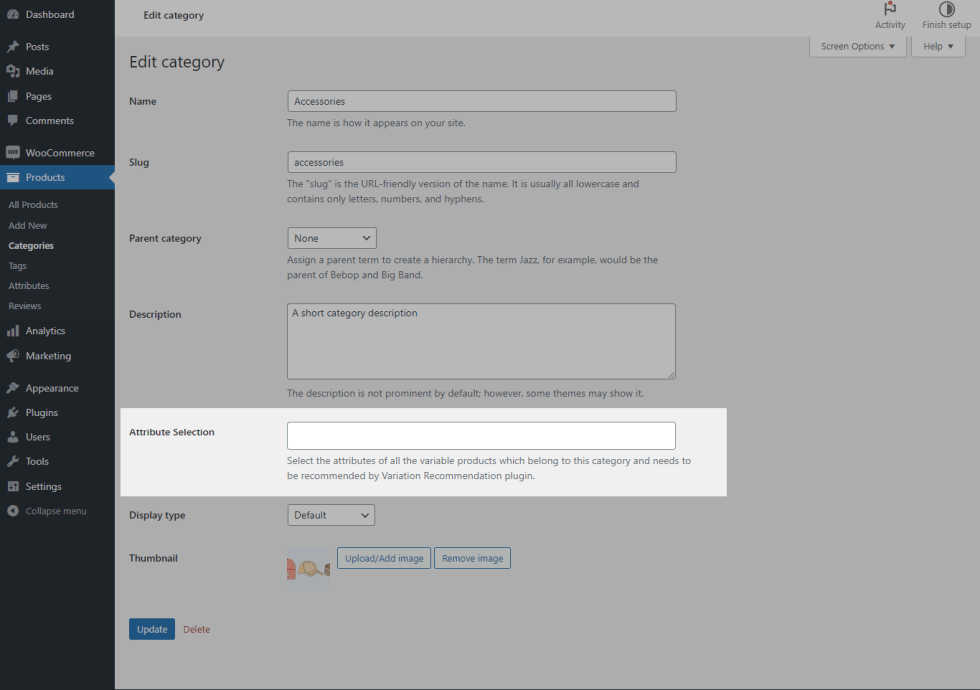This screenshot has height=690, width=980.
Task: Click the Tools wrench icon
Action: 12,461
